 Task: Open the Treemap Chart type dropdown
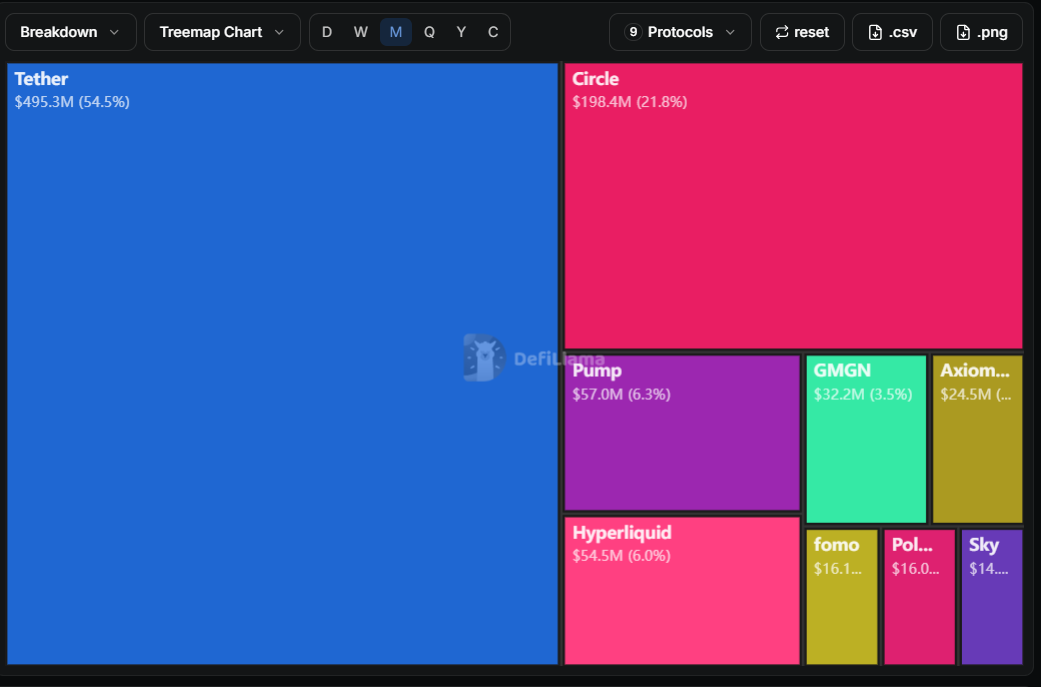click(222, 32)
